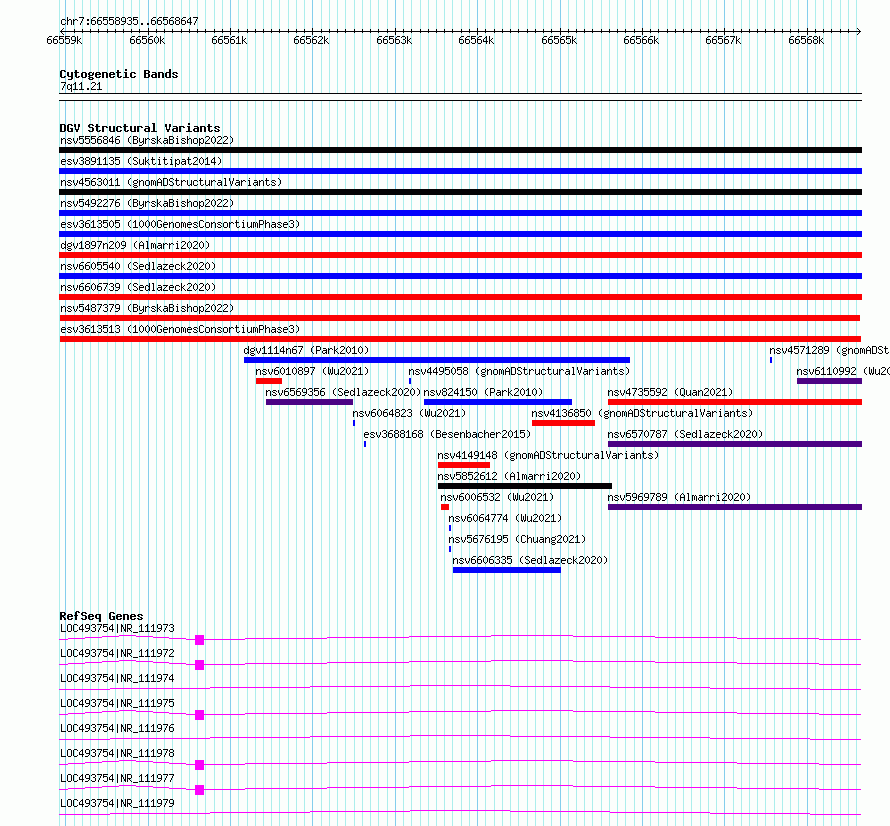Click the RefSeq Genes track heading
Viewport: 890px width, 826px height.
tap(101, 616)
